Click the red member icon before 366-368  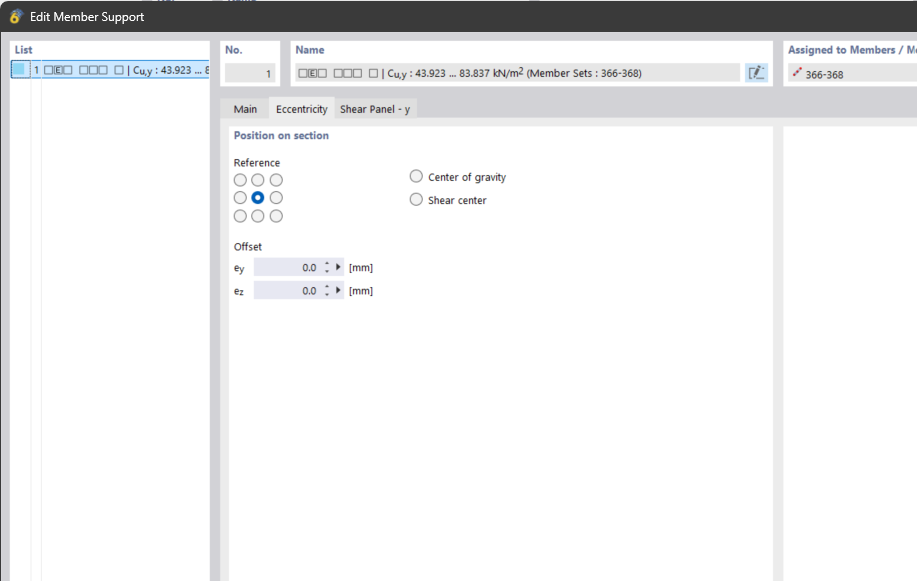point(796,72)
